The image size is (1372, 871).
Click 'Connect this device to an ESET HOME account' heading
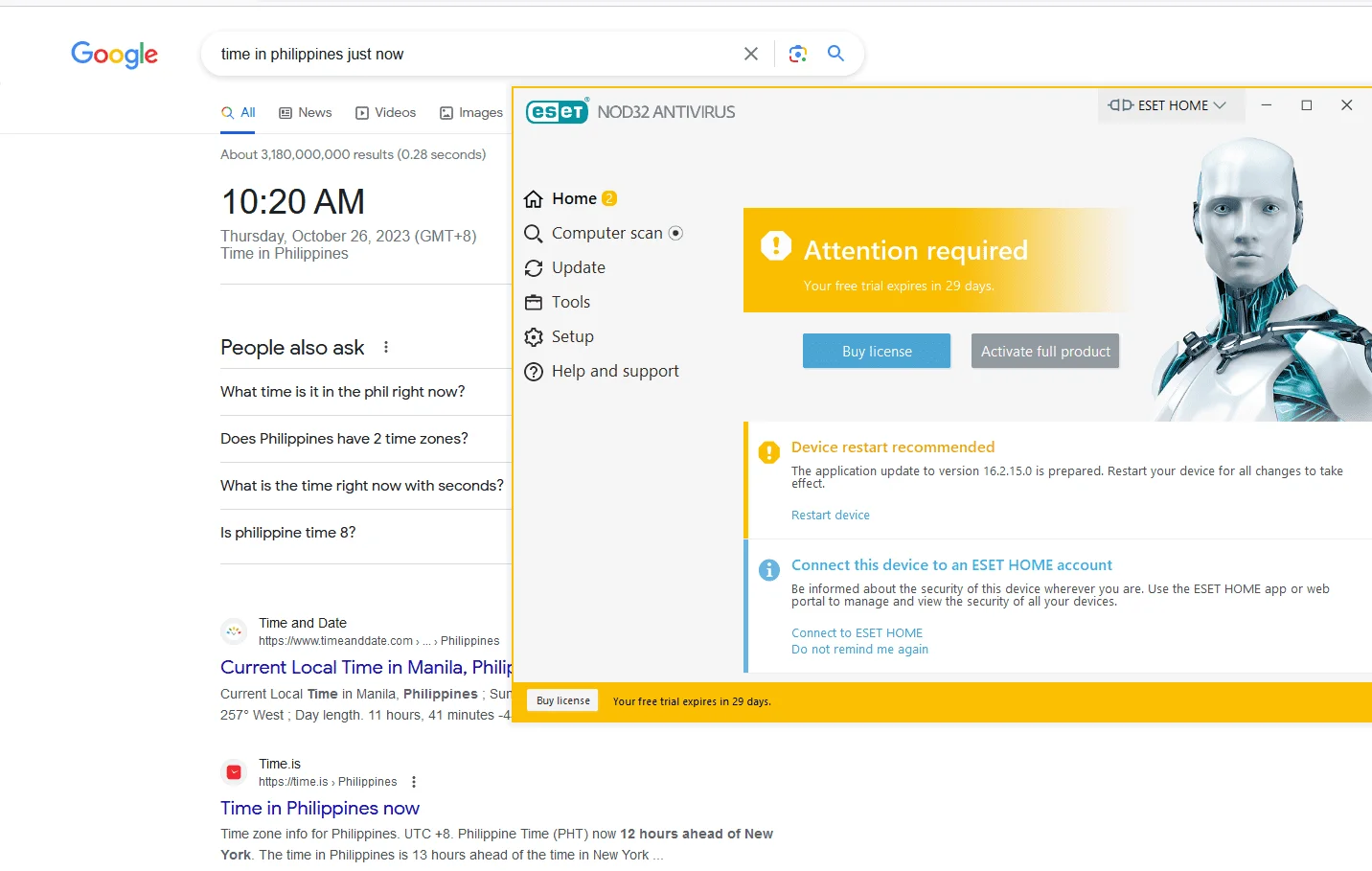[x=951, y=564]
